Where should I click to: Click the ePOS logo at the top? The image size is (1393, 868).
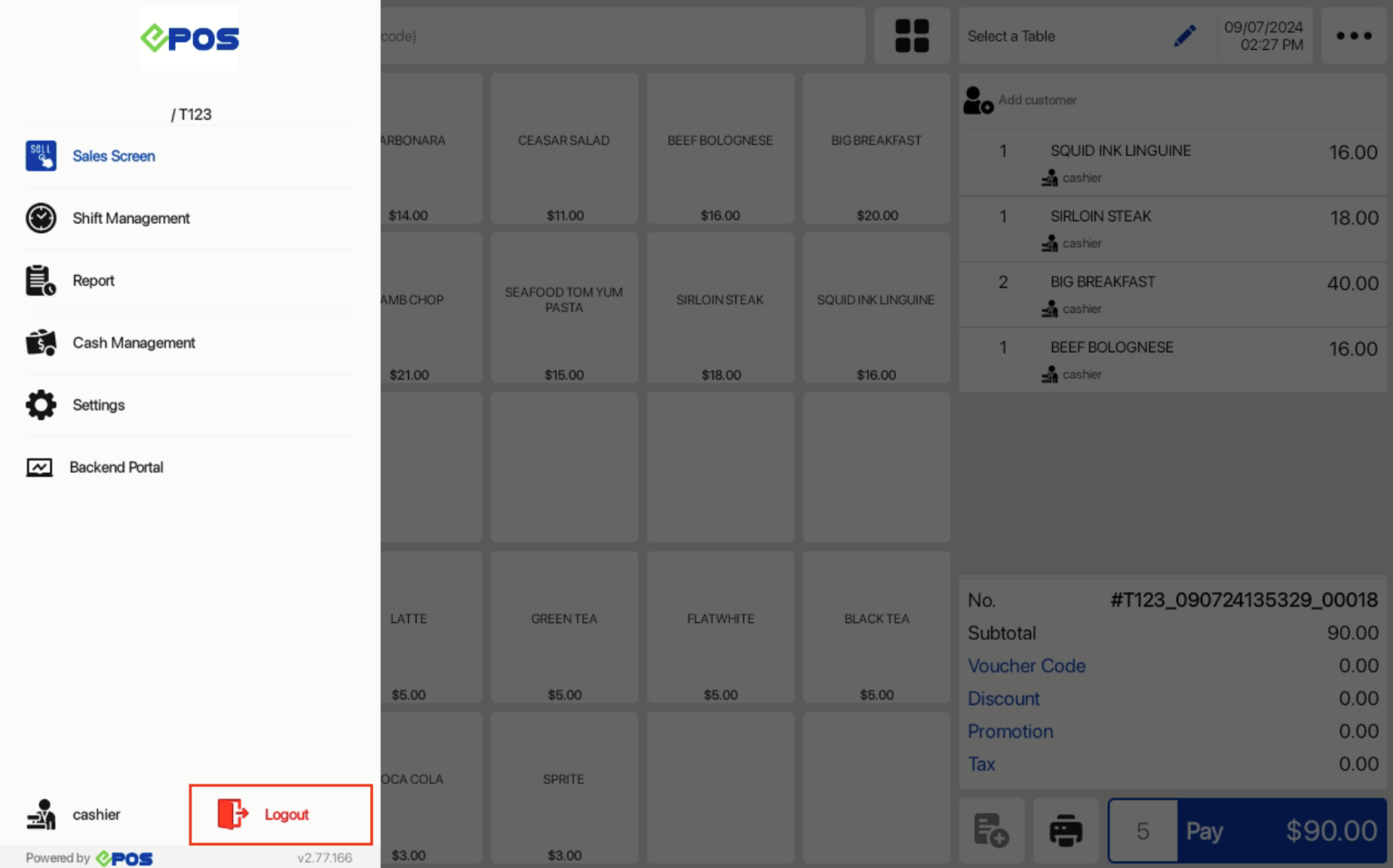pyautogui.click(x=190, y=38)
